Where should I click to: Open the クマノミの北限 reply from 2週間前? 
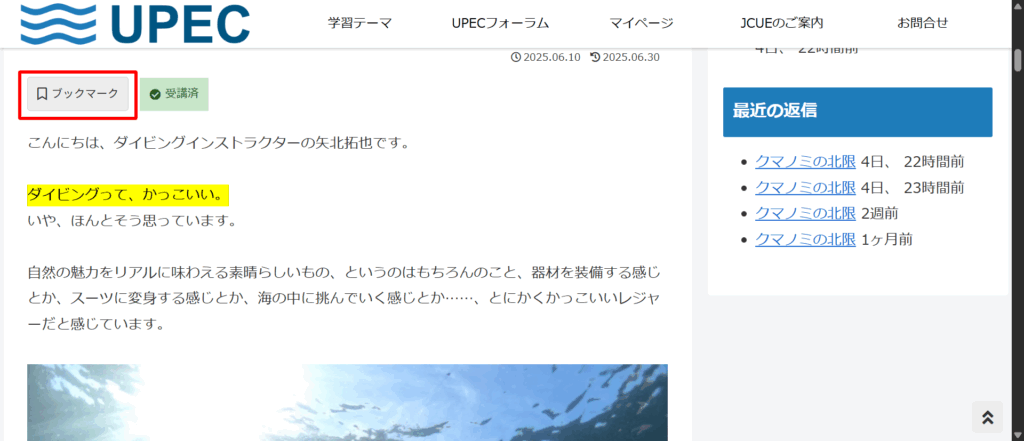tap(805, 213)
